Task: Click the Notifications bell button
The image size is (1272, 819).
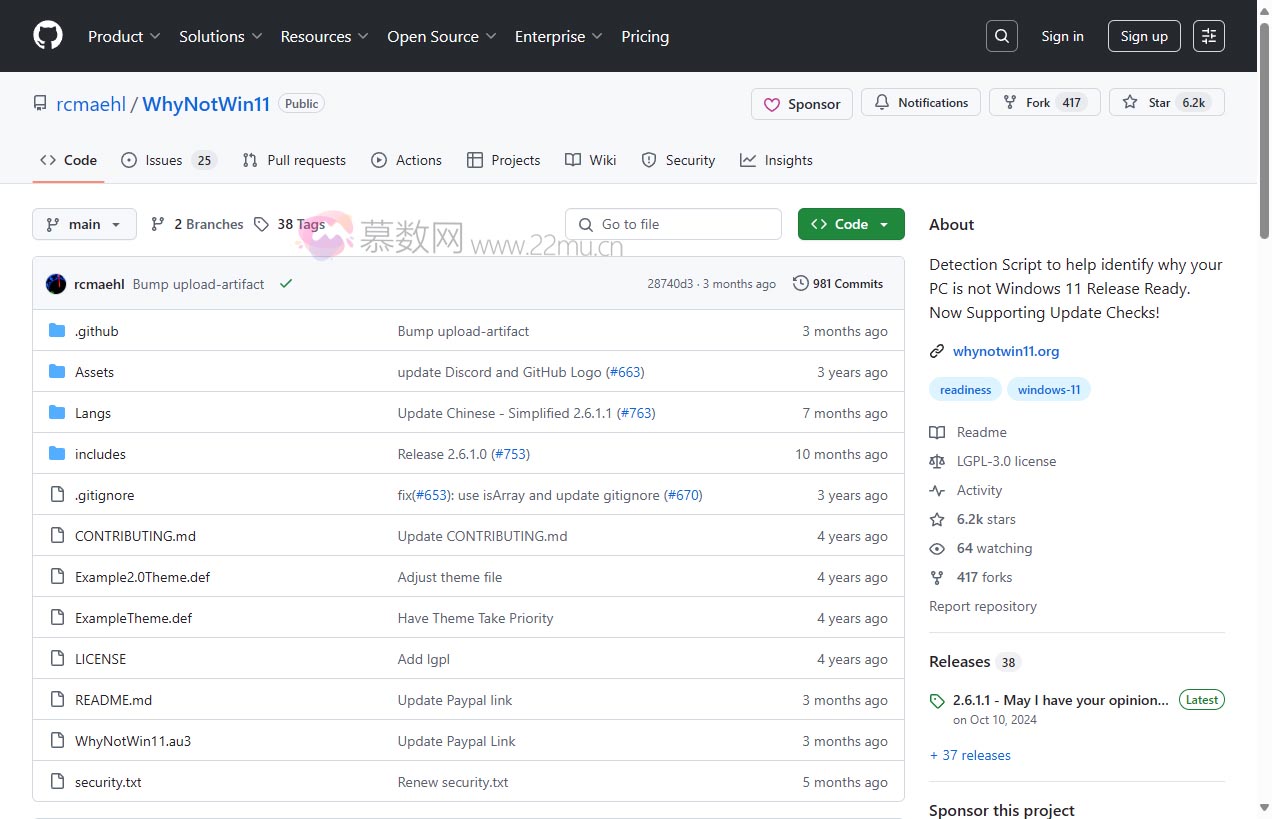Action: click(920, 103)
